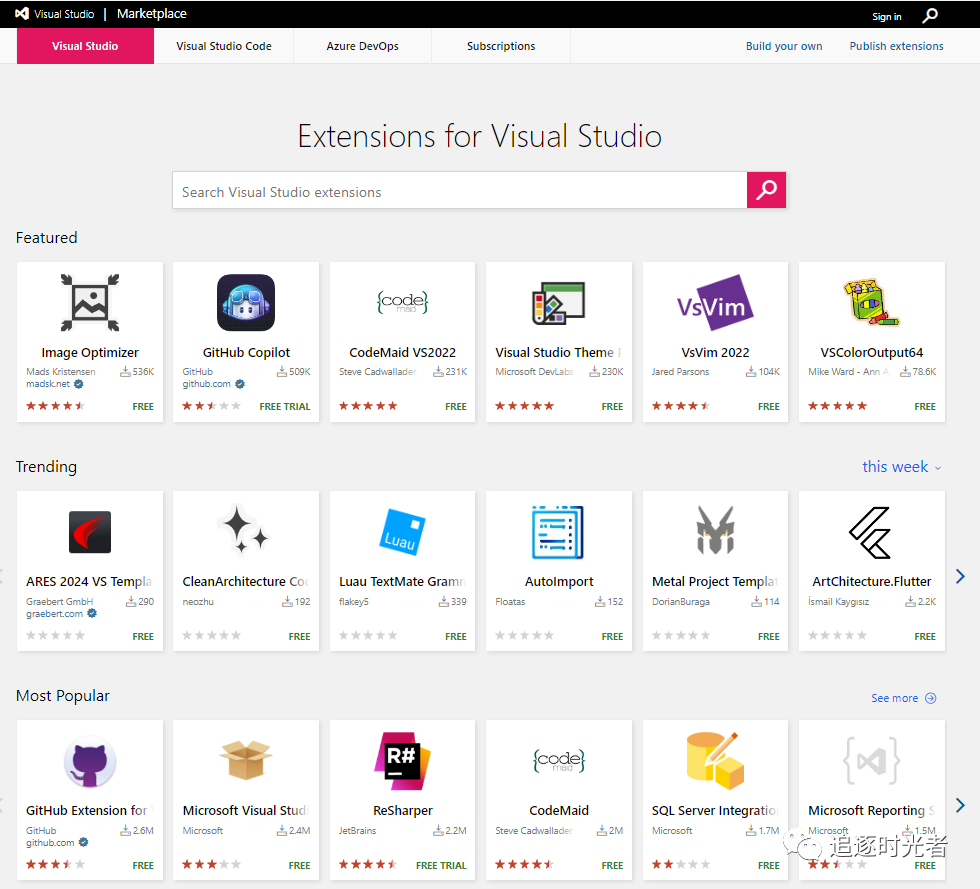Click the Luau TextMate Grammar title
Image resolution: width=980 pixels, height=889 pixels.
[x=402, y=581]
